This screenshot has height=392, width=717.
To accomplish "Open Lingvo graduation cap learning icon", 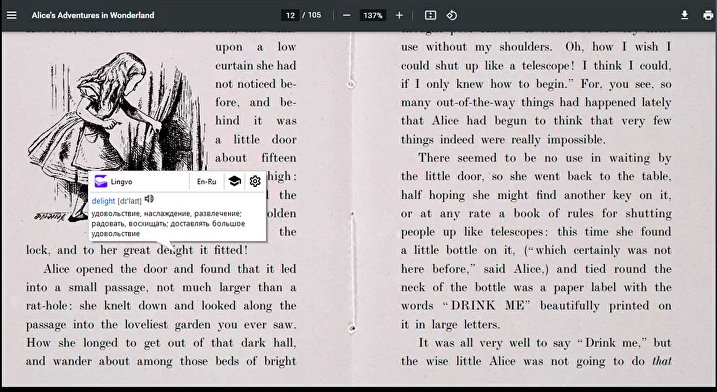I will (x=235, y=182).
